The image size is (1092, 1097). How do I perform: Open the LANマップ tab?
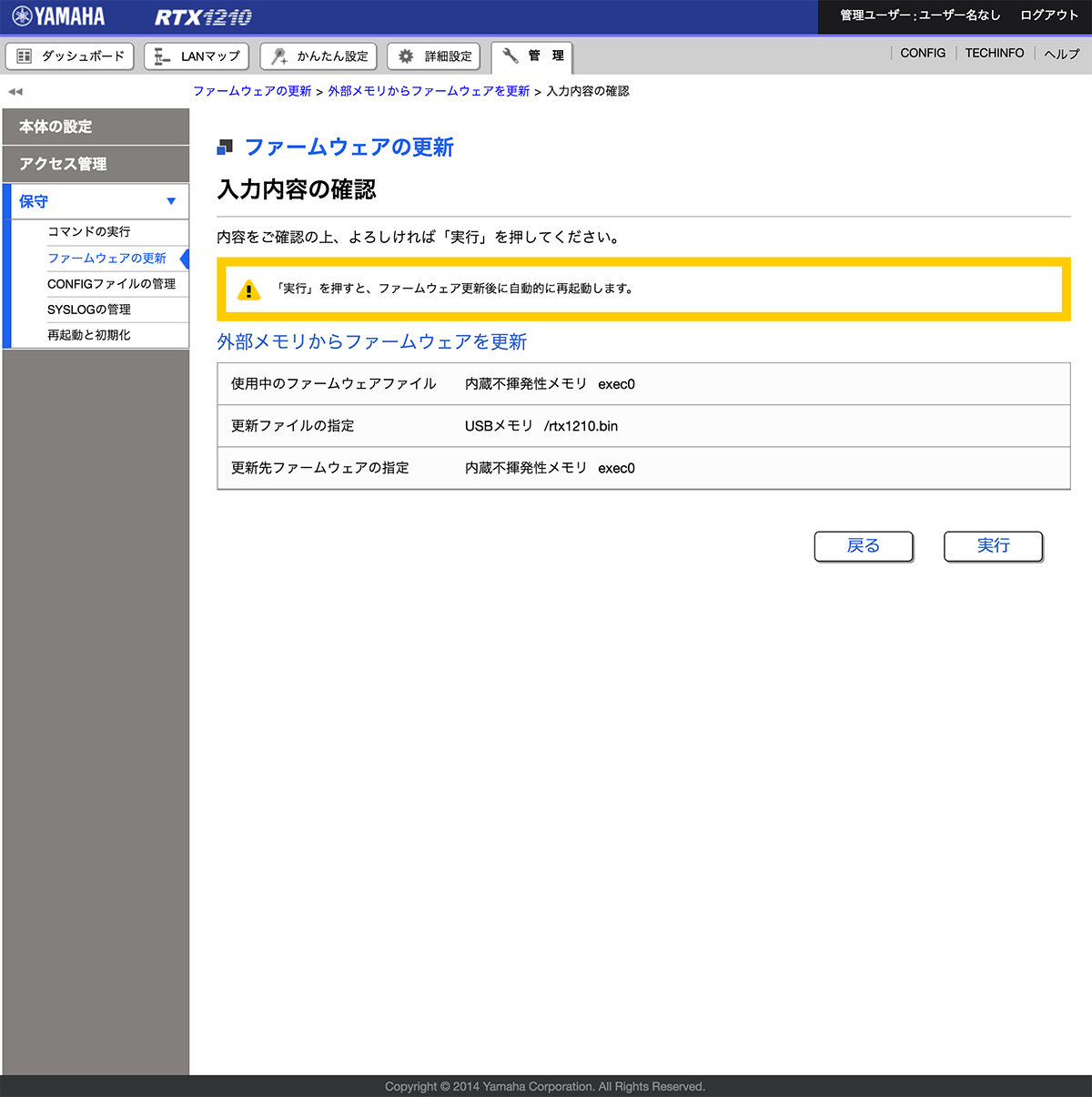pyautogui.click(x=197, y=56)
